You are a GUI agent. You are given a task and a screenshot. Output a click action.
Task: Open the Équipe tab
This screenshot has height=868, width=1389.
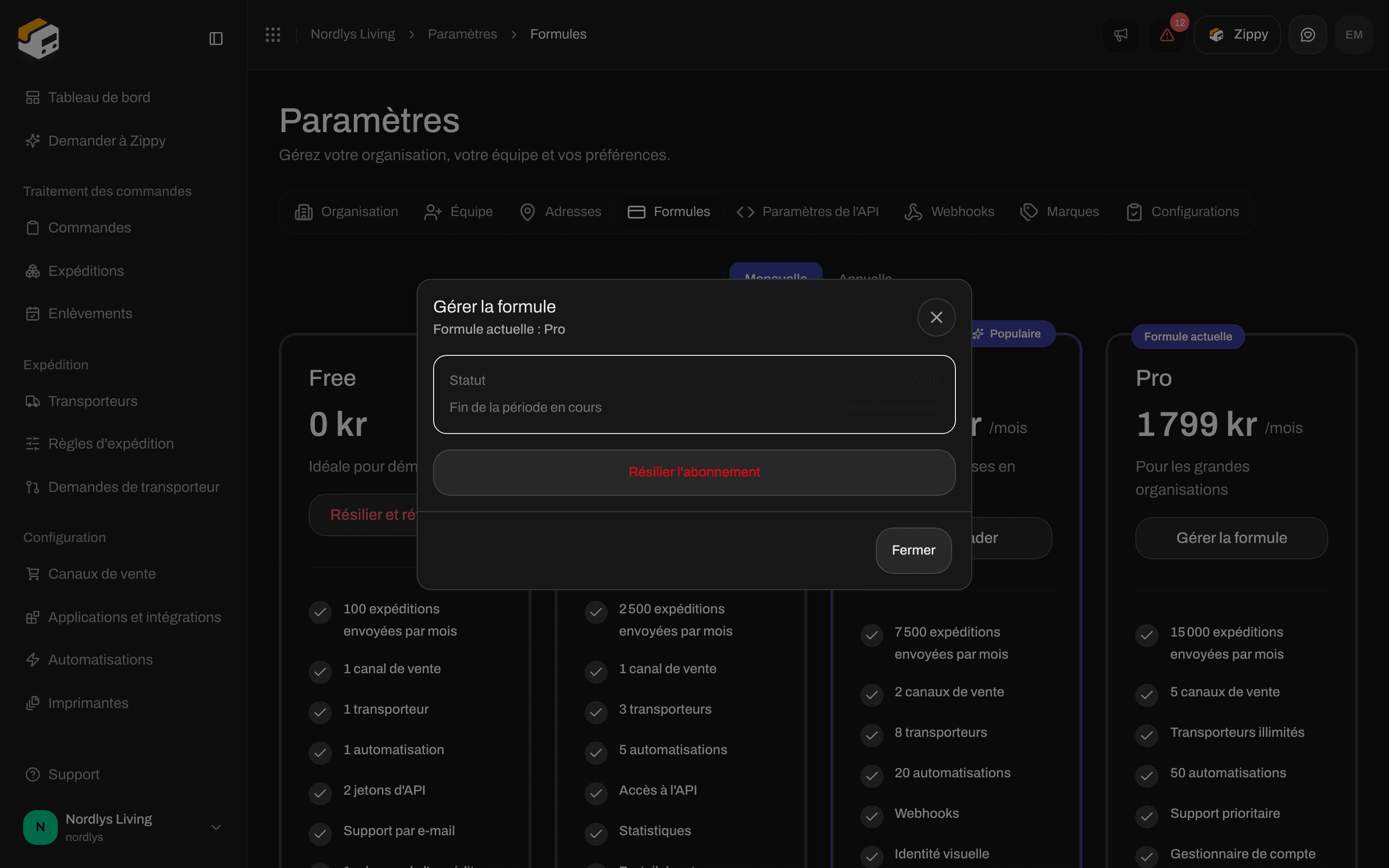(x=458, y=212)
